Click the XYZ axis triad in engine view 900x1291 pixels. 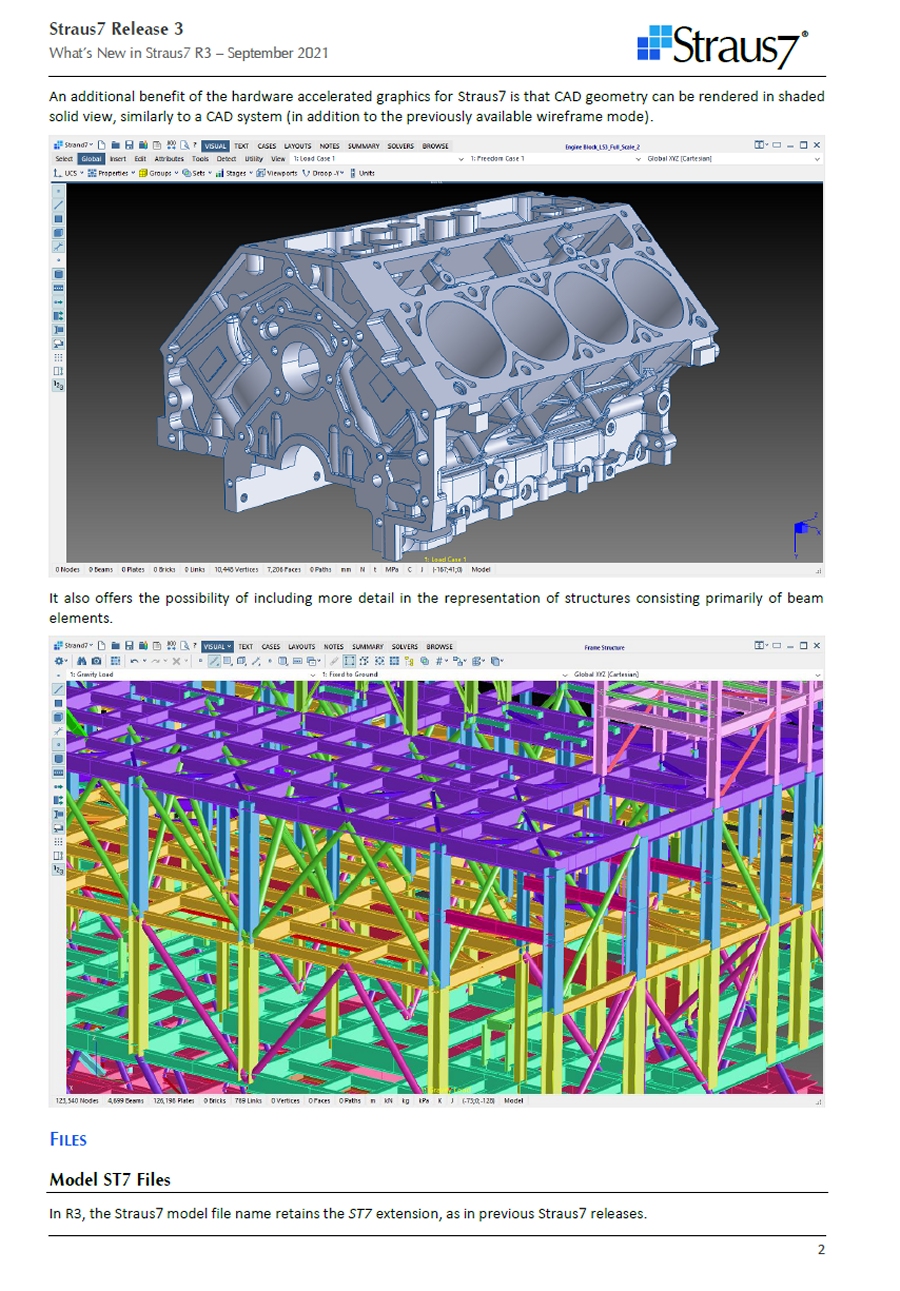click(x=801, y=531)
